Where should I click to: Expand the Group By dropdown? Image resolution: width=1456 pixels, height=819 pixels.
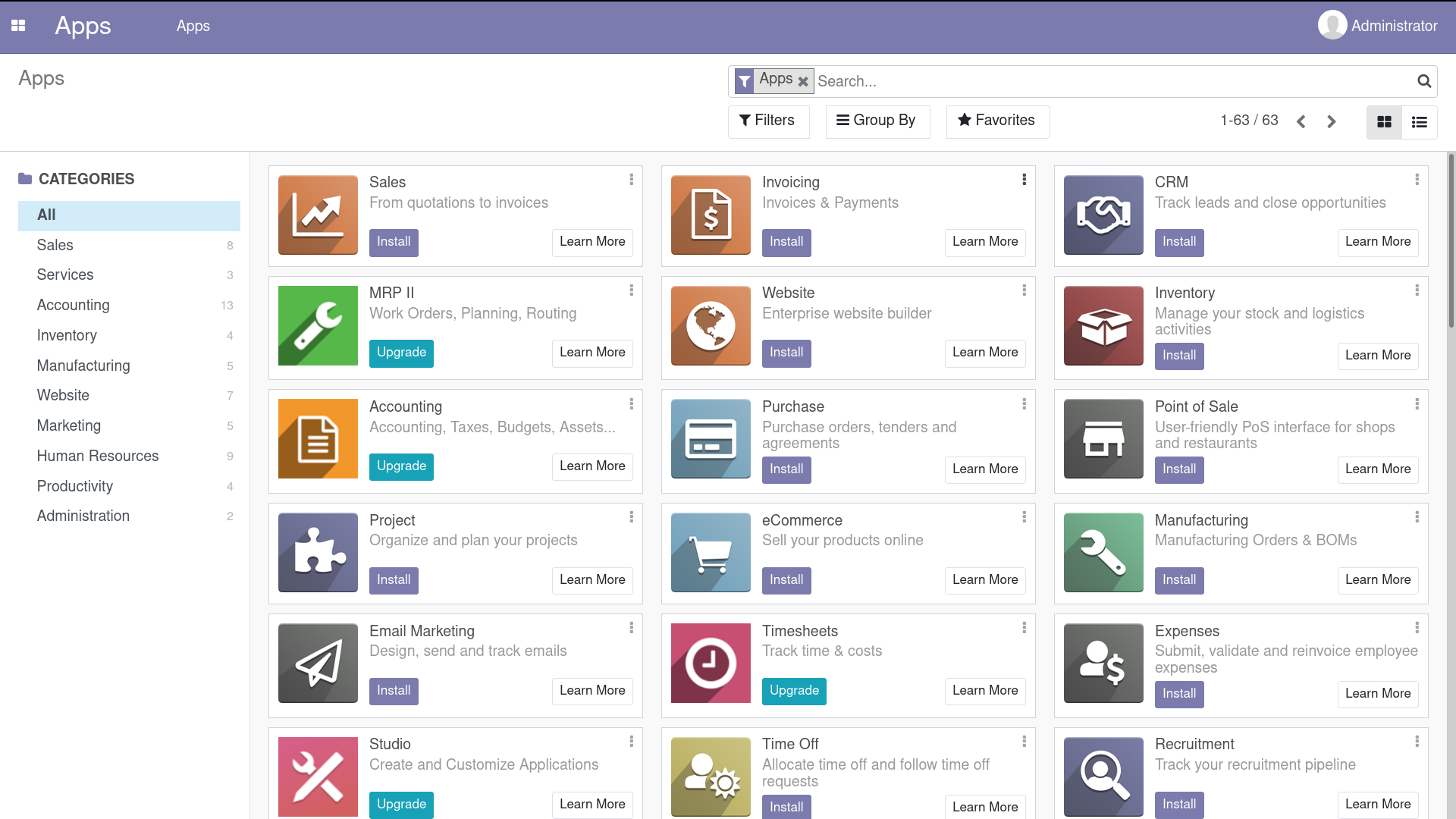tap(877, 121)
